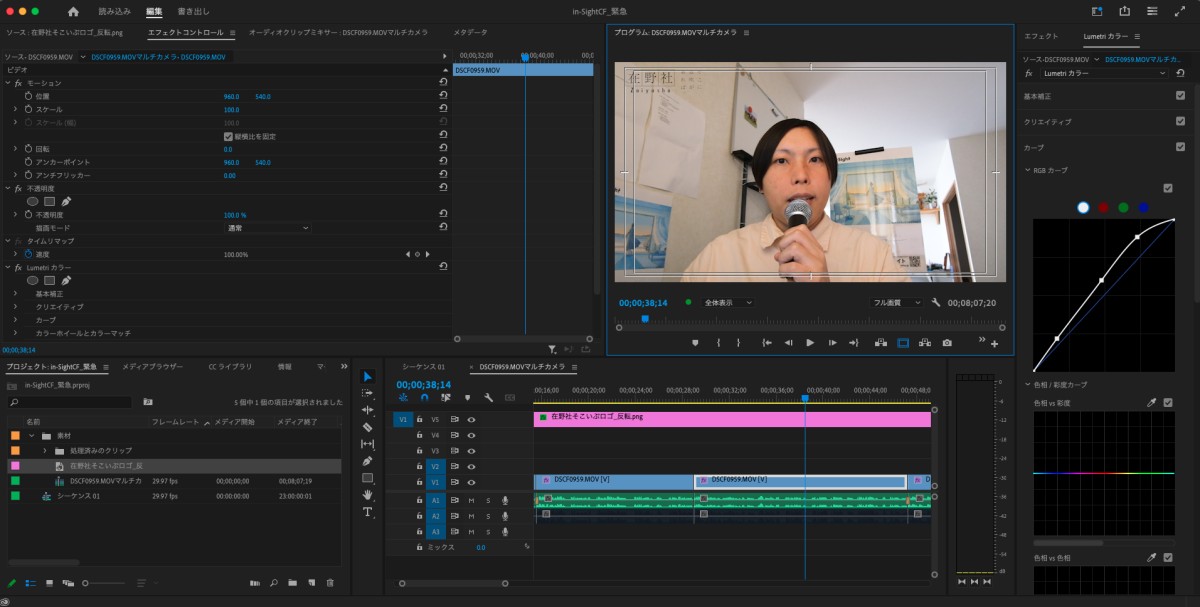
Task: Select the Razor tool in the toolbar
Action: (x=367, y=427)
